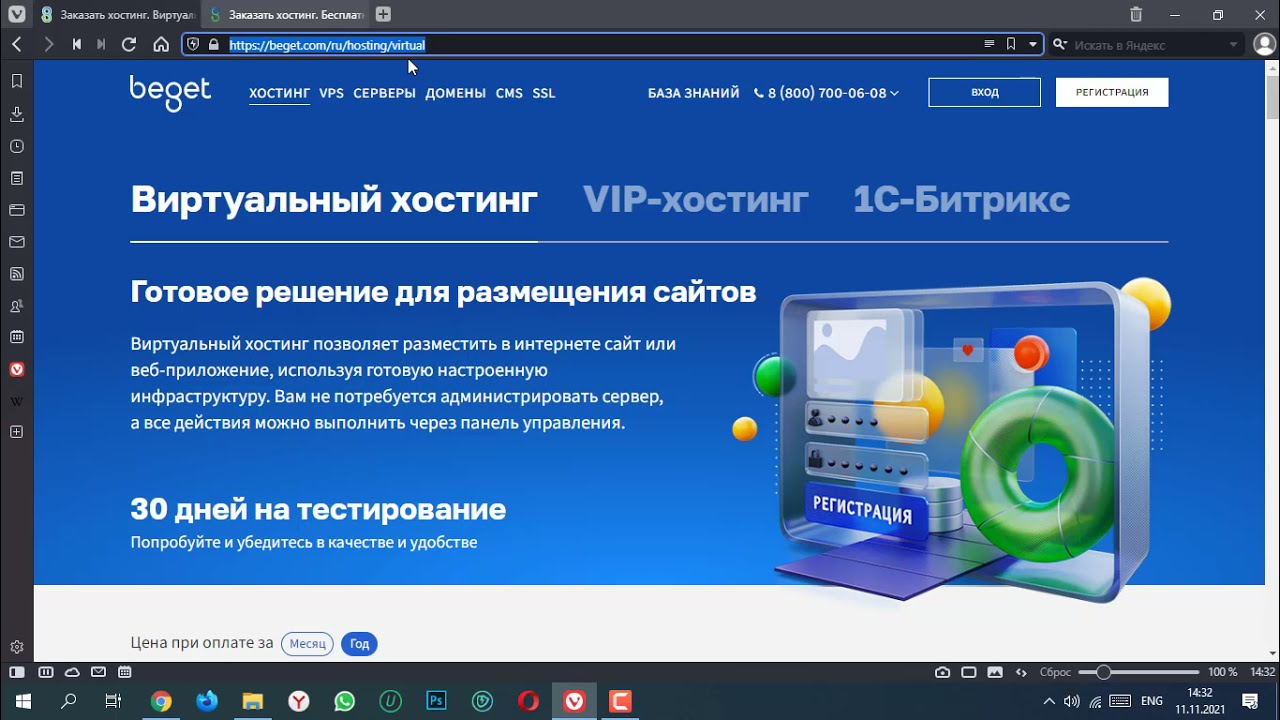Image resolution: width=1280 pixels, height=720 pixels.
Task: Open the ДОМЕНЫ menu item
Action: click(455, 93)
